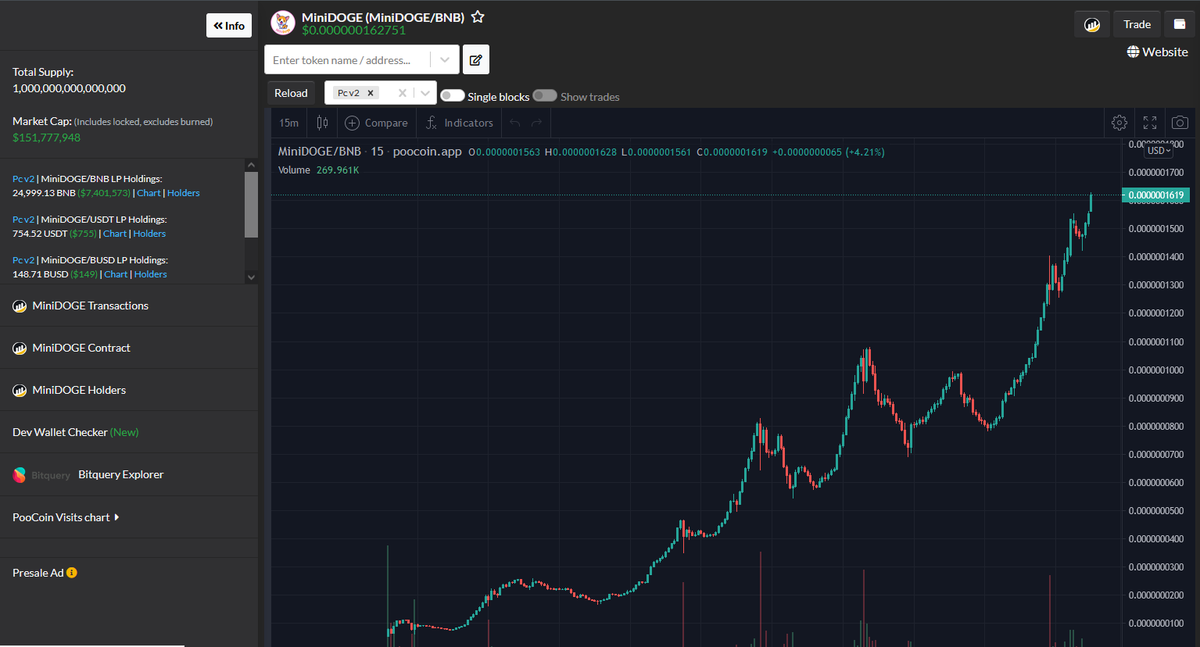Toggle the favorite star next to MiniDOGE
This screenshot has width=1200, height=647.
(x=477, y=16)
